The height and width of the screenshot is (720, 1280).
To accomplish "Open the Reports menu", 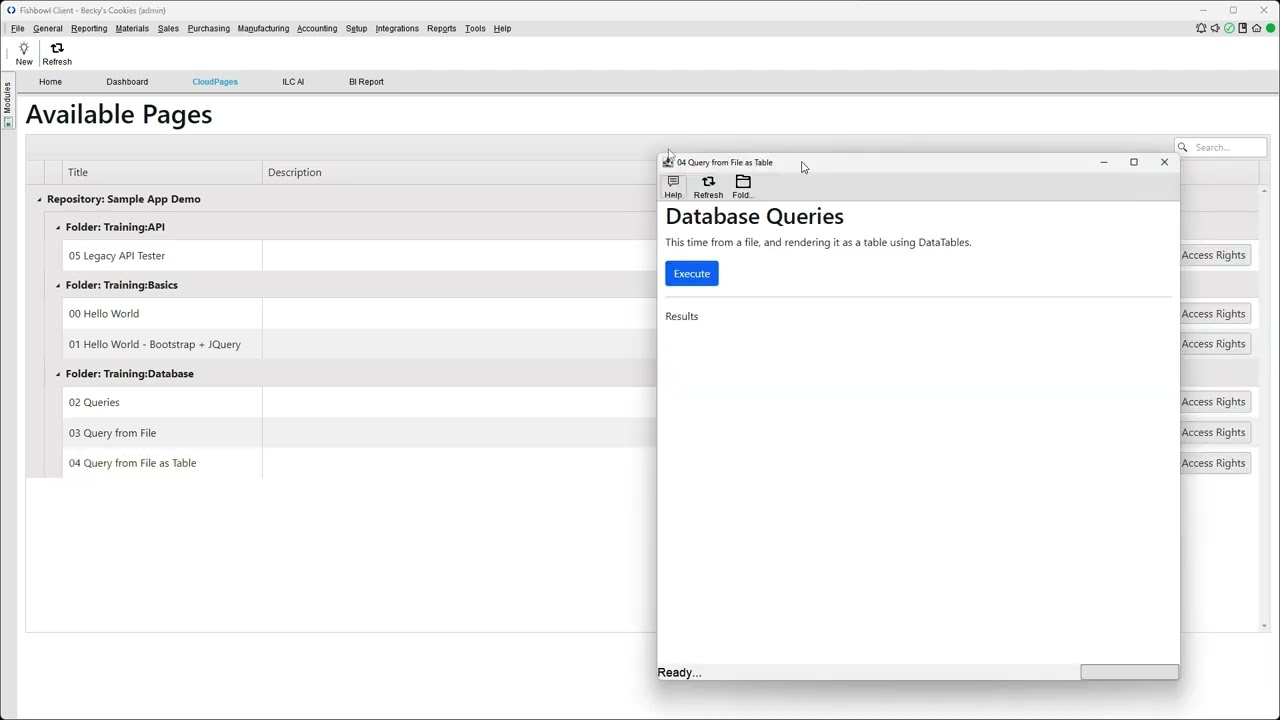I will point(441,28).
